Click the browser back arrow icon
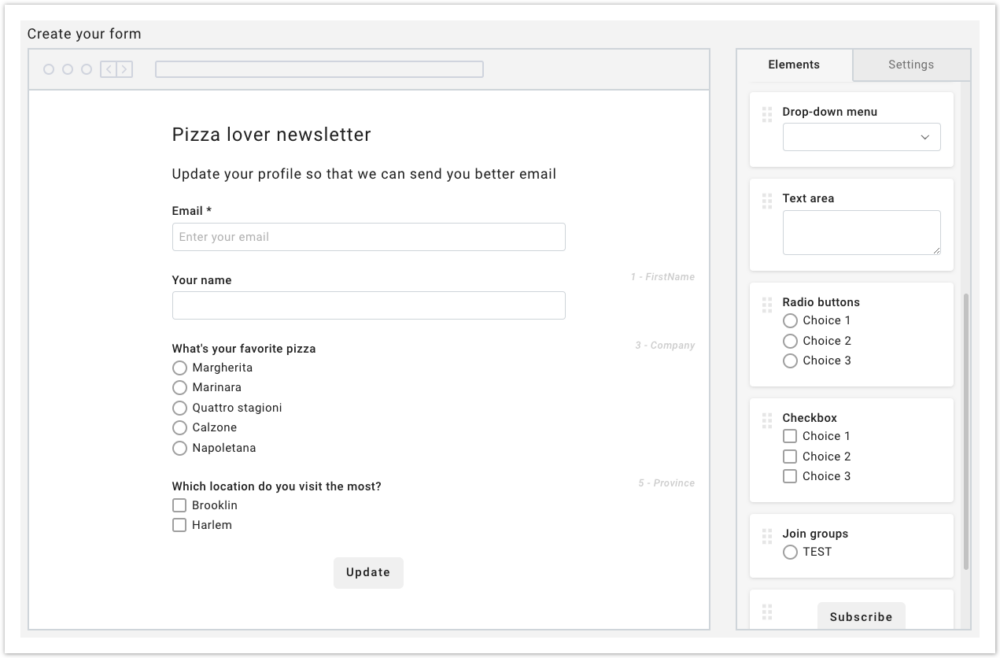The height and width of the screenshot is (658, 1000). pyautogui.click(x=109, y=69)
